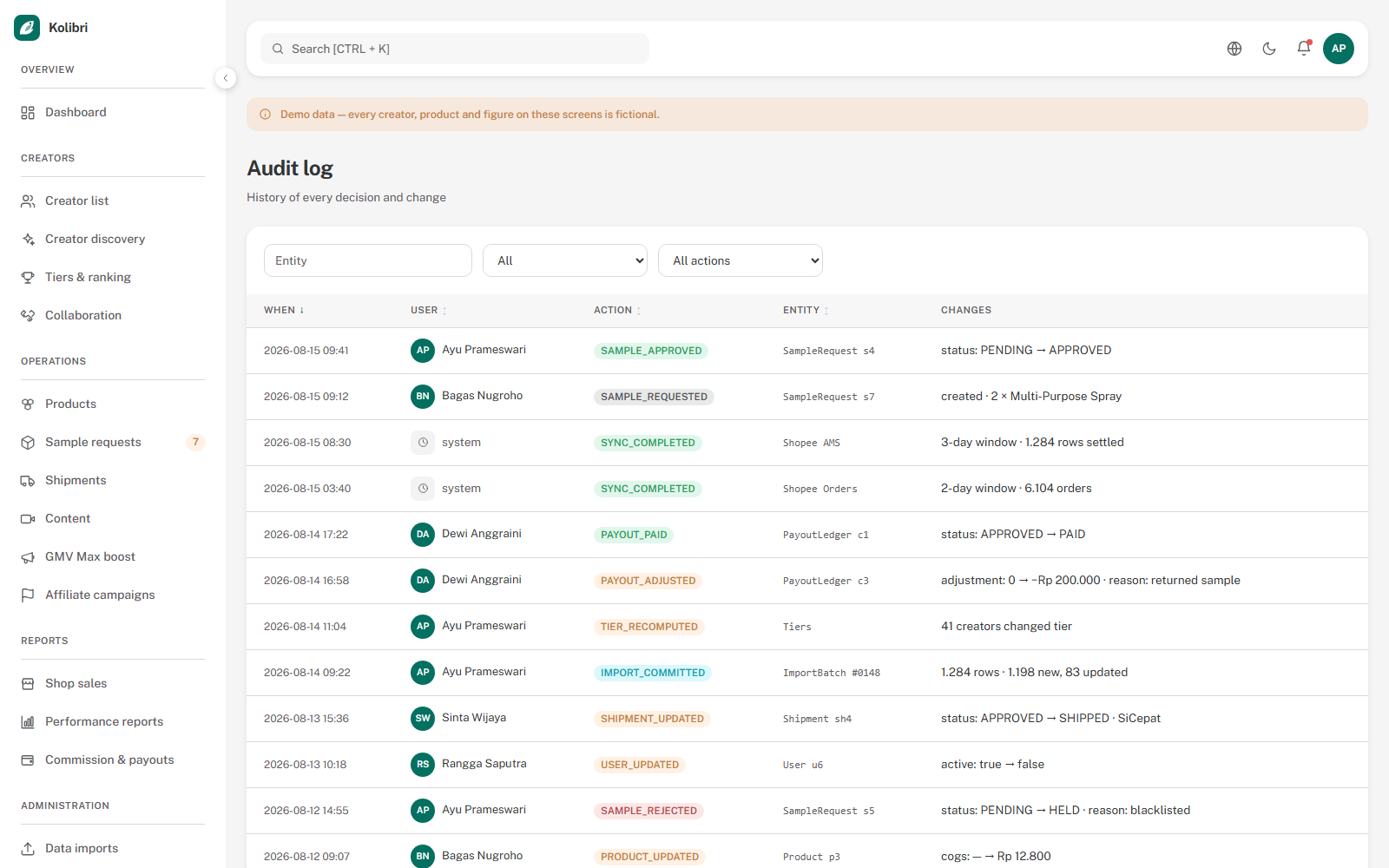This screenshot has height=868, width=1389.
Task: Click the Products sidebar icon
Action: 28,404
